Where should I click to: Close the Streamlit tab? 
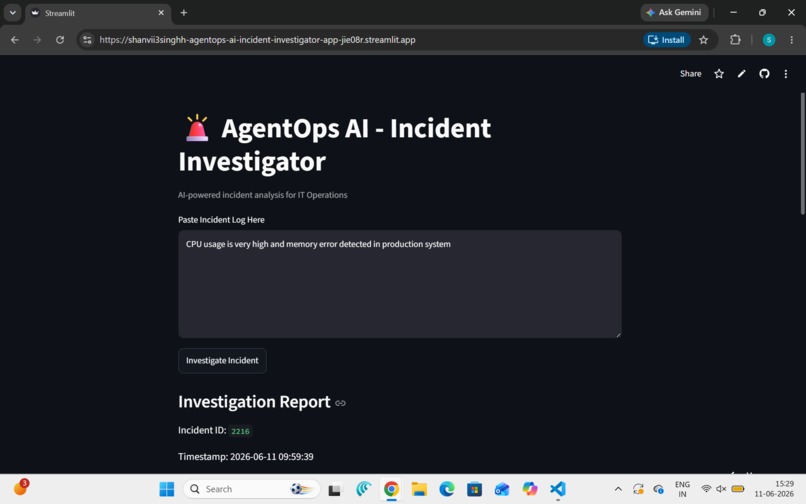[161, 12]
